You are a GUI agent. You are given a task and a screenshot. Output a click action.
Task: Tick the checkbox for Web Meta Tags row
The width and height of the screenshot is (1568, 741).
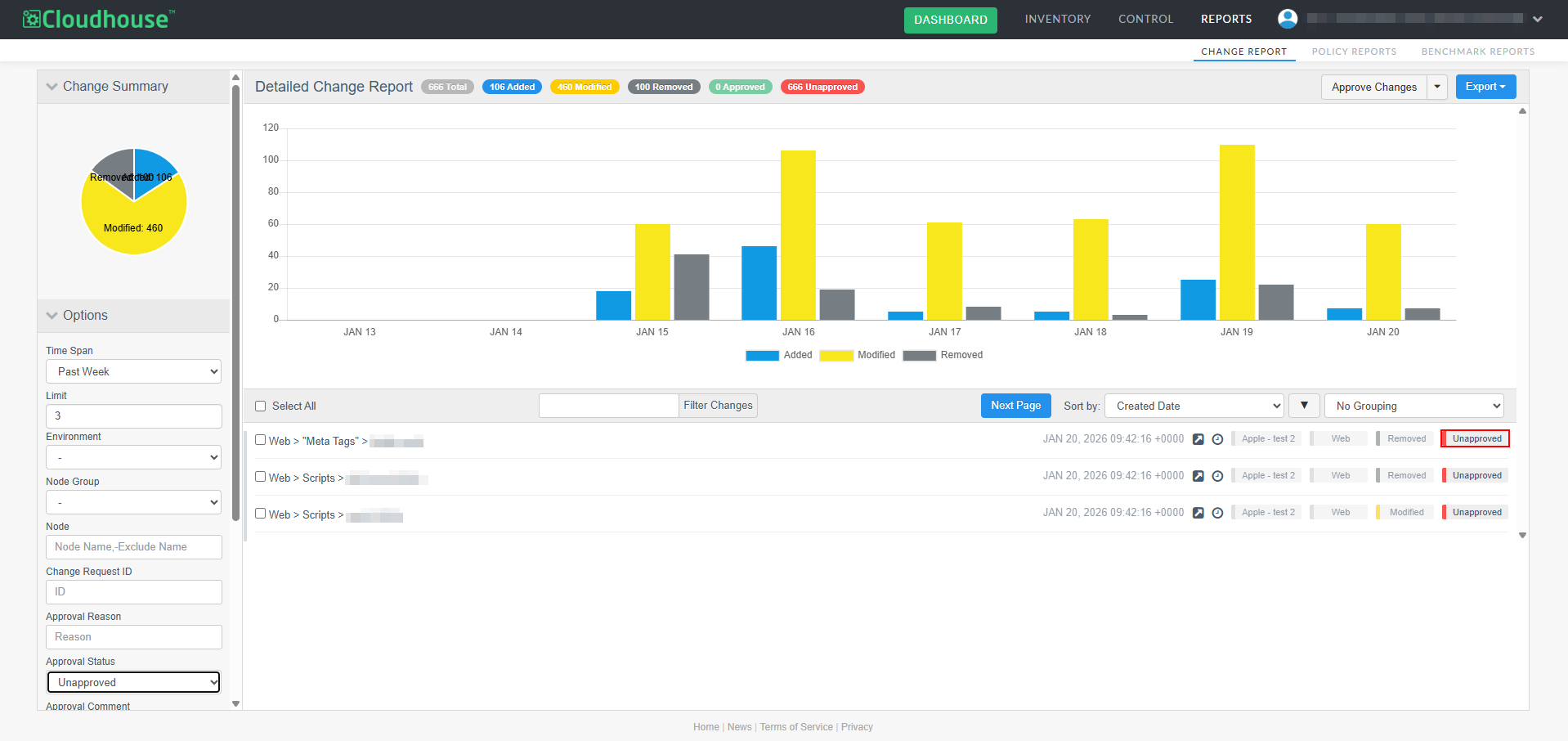(x=261, y=440)
